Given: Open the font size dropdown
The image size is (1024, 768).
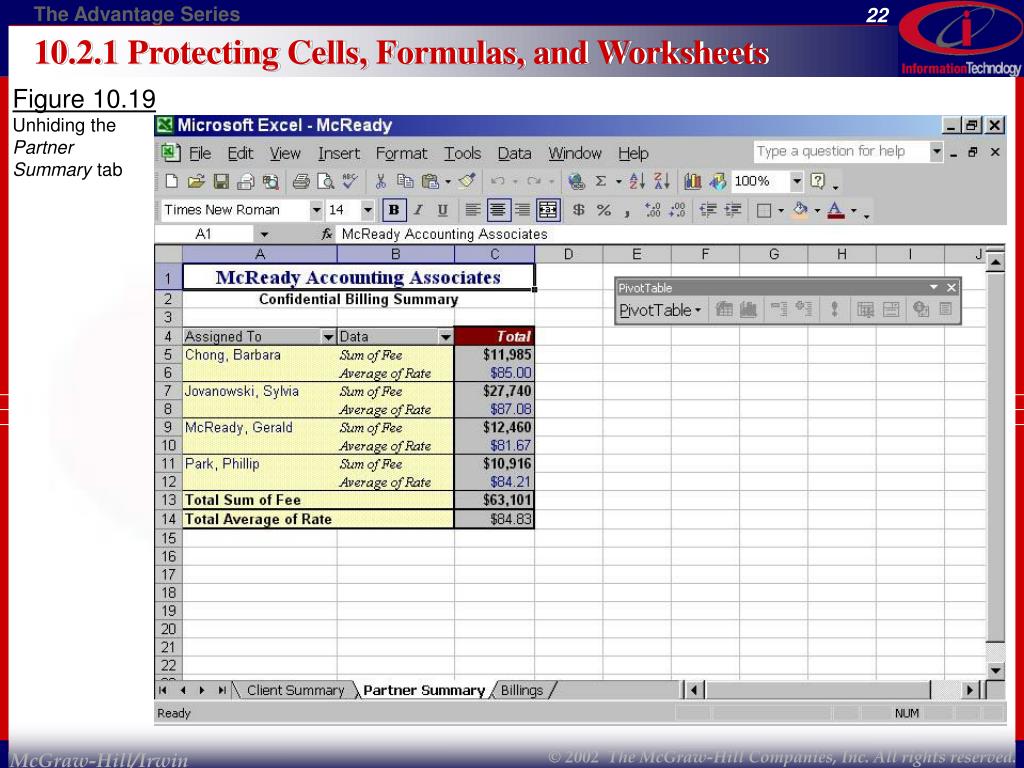Looking at the screenshot, I should click(x=368, y=210).
